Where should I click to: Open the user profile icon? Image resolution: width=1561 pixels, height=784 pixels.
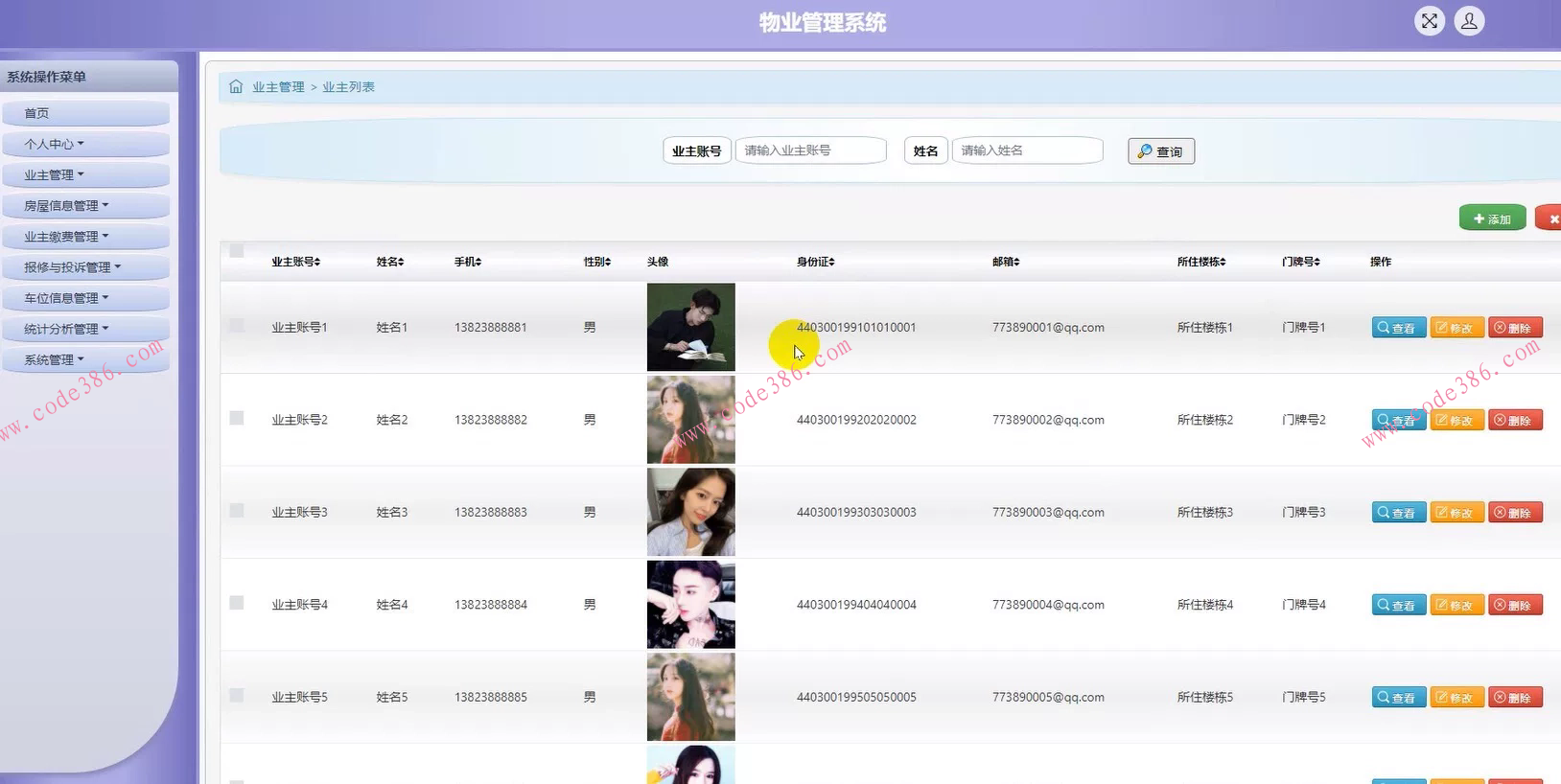(x=1469, y=21)
